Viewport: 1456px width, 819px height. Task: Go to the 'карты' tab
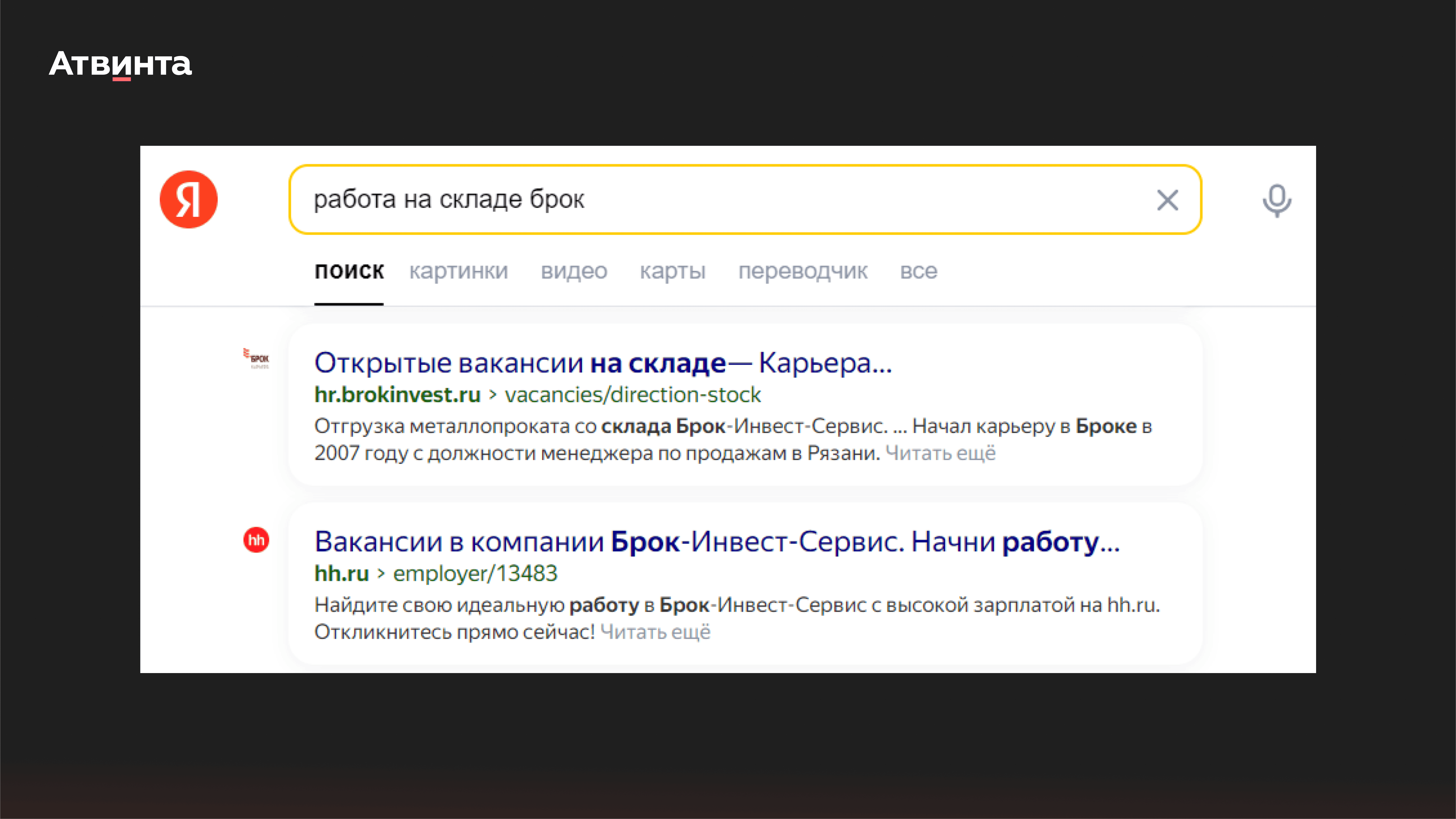(673, 271)
